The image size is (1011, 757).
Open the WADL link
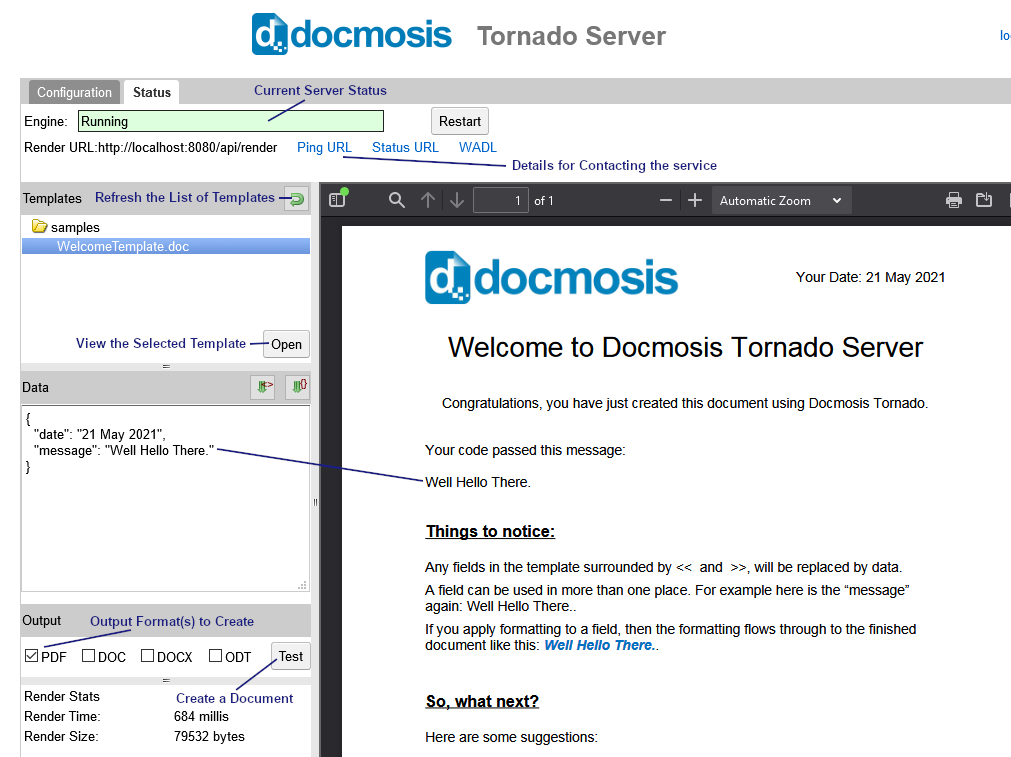478,148
